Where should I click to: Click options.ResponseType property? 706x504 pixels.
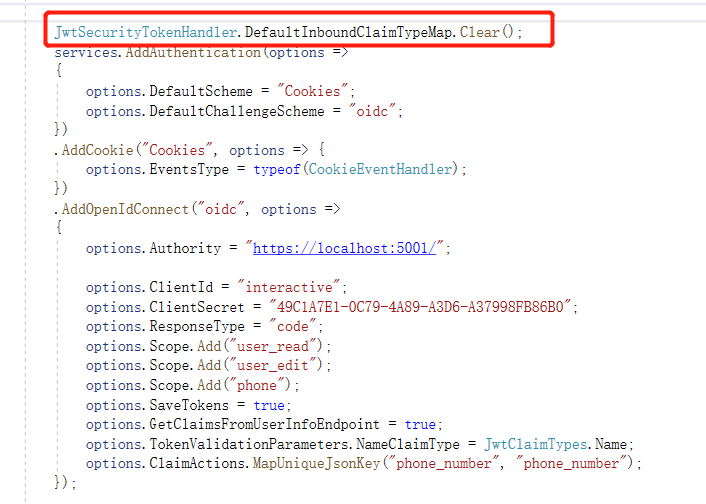pyautogui.click(x=165, y=326)
